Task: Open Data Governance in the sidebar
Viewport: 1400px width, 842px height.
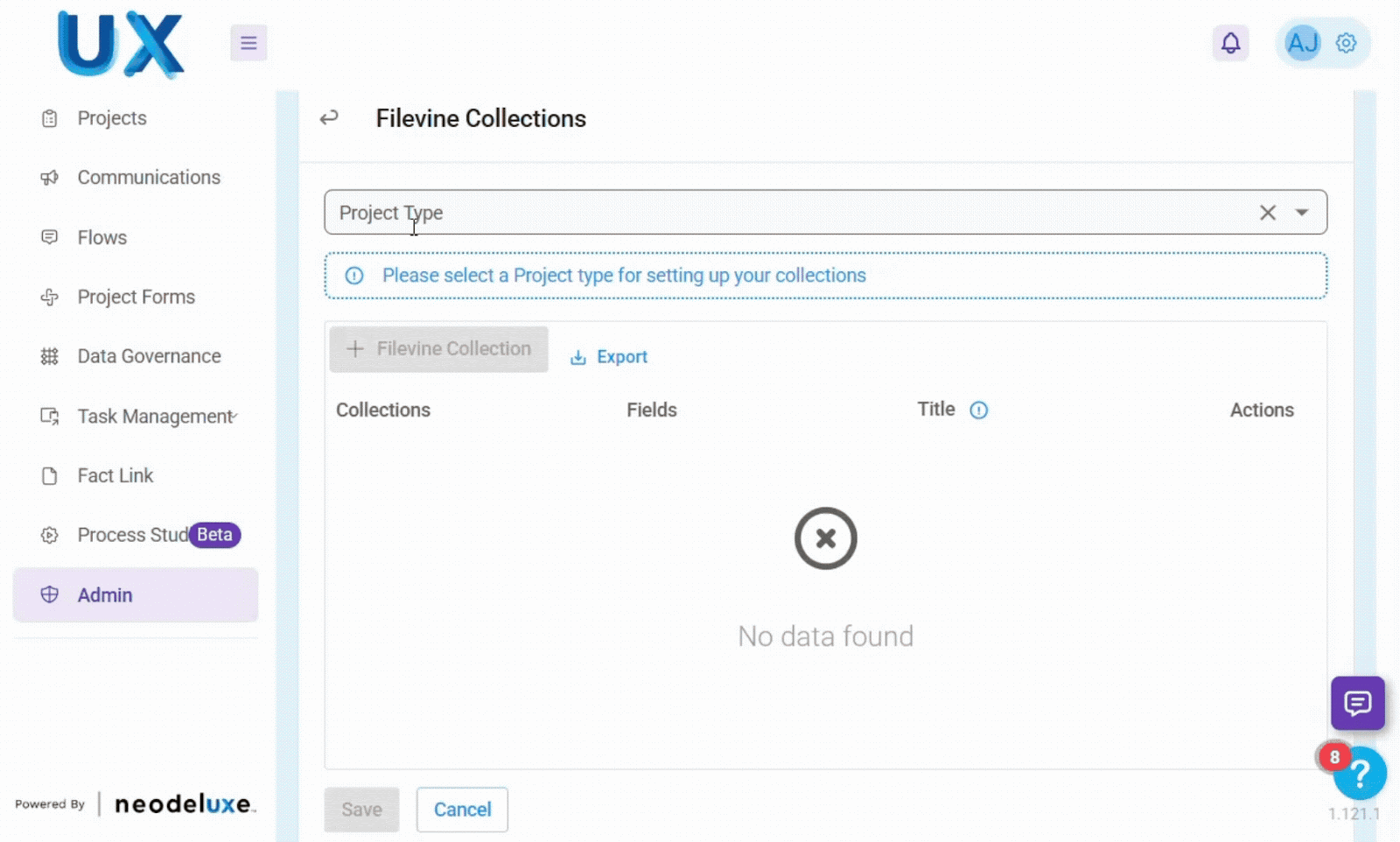Action: click(x=136, y=356)
